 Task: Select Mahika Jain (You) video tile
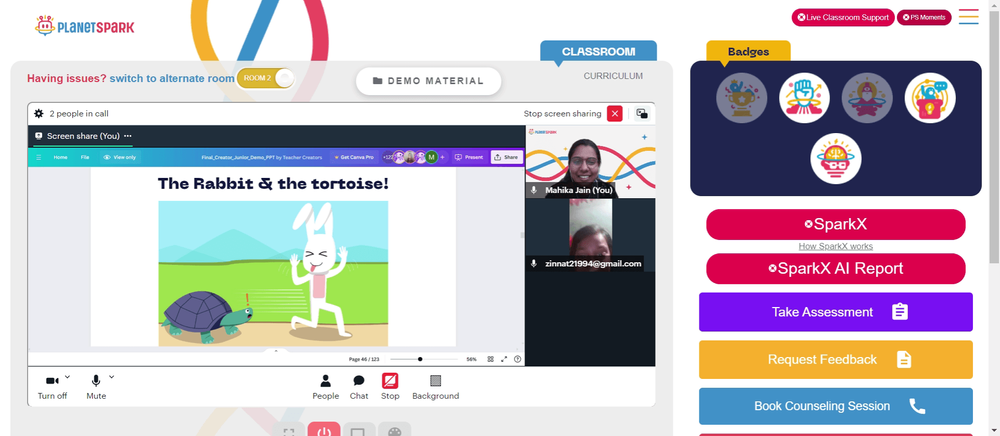pos(591,161)
